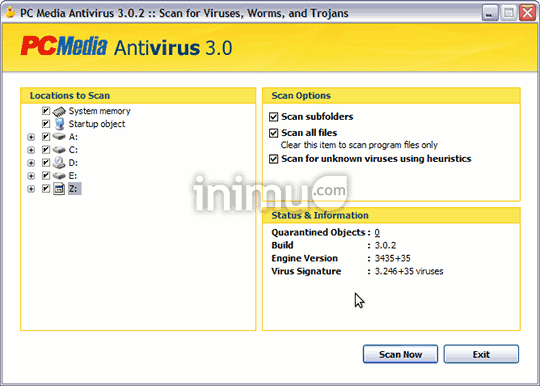540x386 pixels.
Task: Select the highlighted Z: drive label
Action: (x=74, y=189)
